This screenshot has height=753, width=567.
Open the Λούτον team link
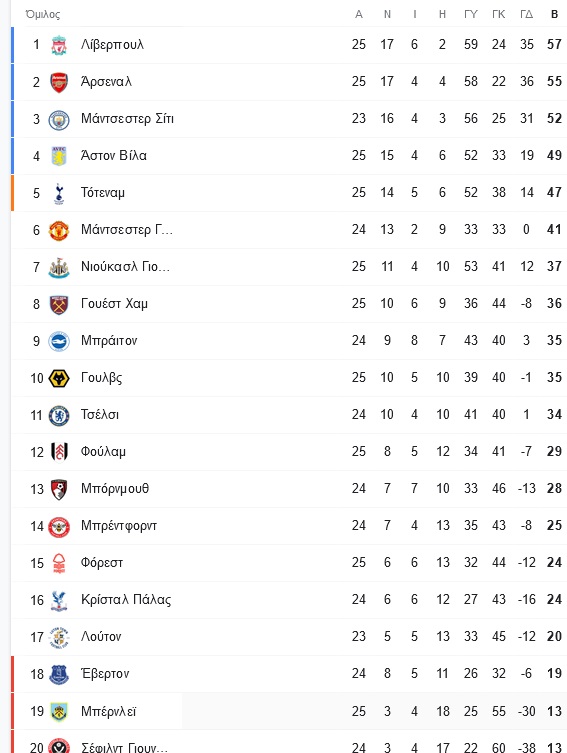[101, 636]
